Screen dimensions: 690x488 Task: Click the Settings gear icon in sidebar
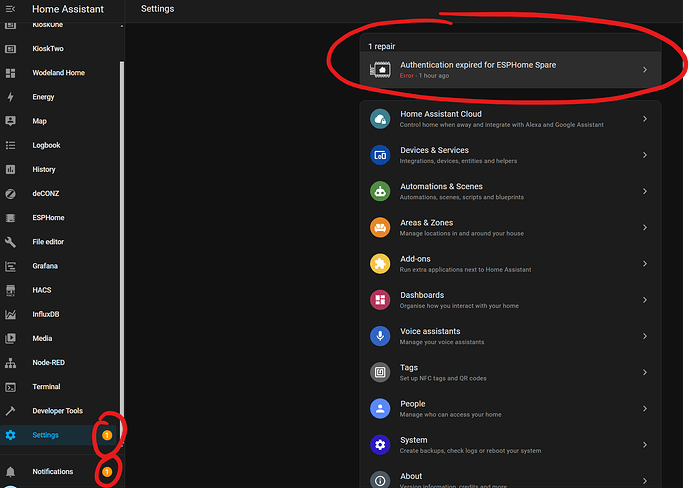[10, 435]
